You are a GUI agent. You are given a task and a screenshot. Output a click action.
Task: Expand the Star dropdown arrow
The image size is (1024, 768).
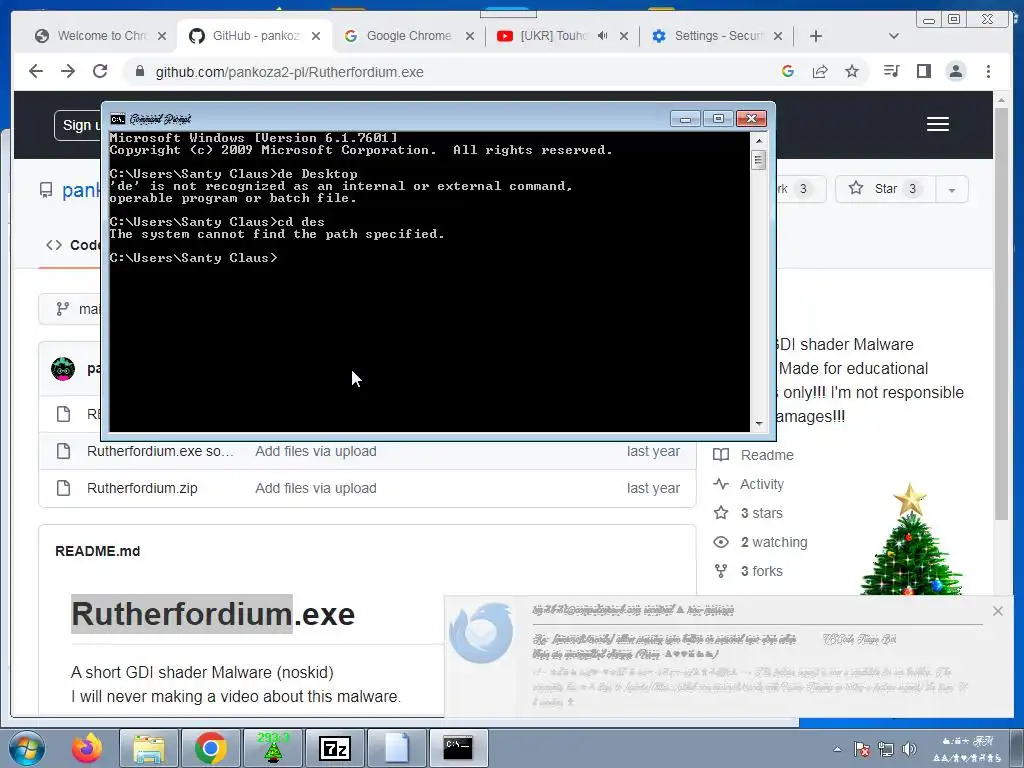(952, 189)
